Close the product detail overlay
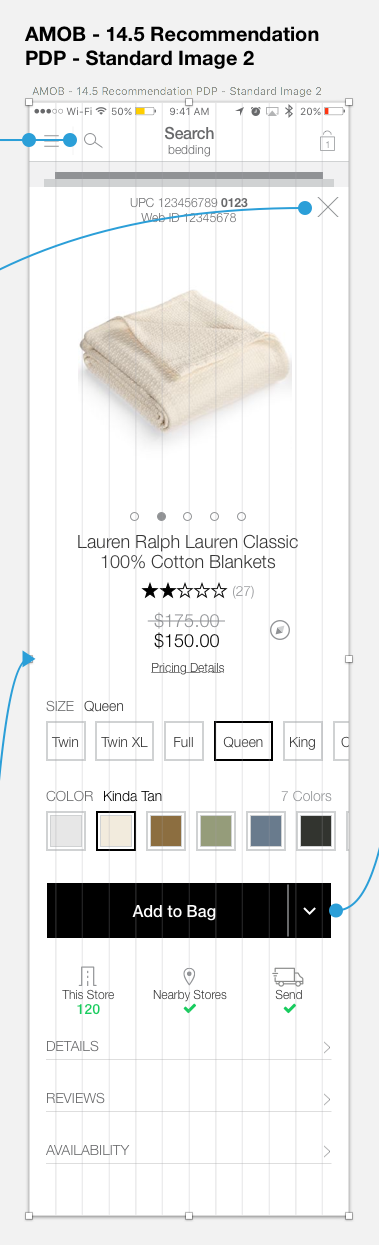This screenshot has width=379, height=1245. (x=328, y=208)
